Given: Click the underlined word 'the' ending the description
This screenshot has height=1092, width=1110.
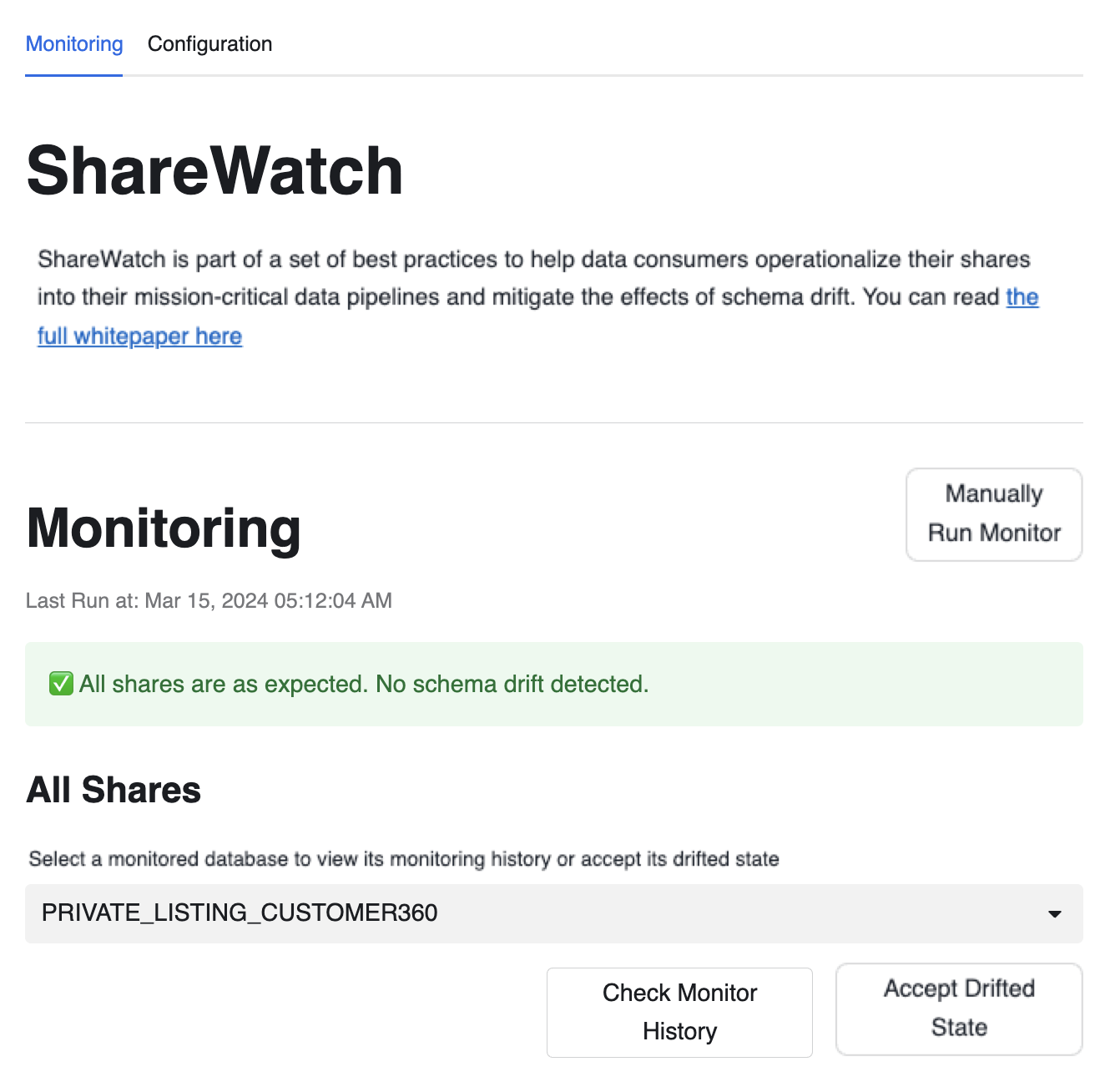Looking at the screenshot, I should pyautogui.click(x=1022, y=297).
